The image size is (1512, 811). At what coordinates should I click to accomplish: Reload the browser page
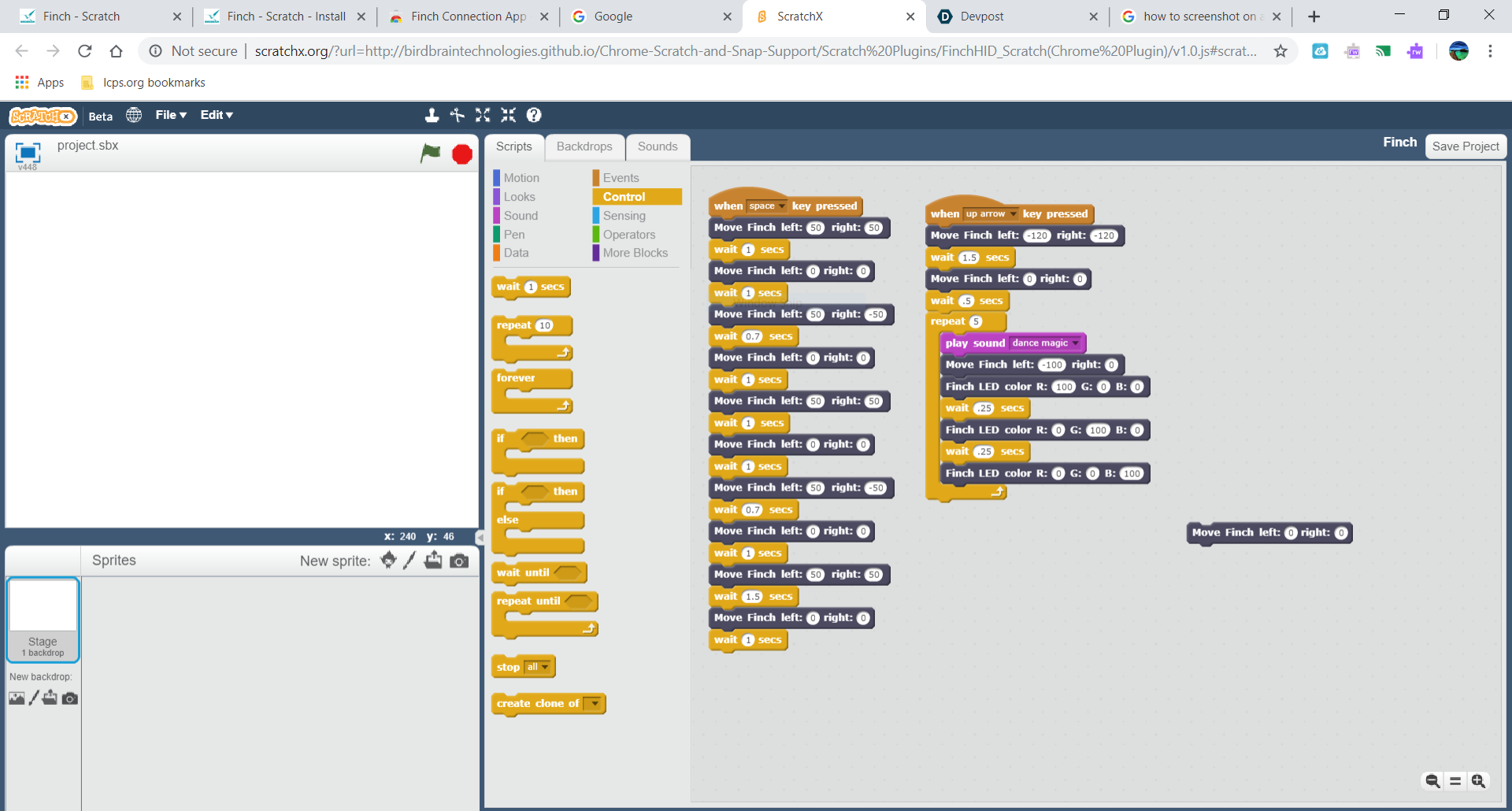tap(85, 51)
